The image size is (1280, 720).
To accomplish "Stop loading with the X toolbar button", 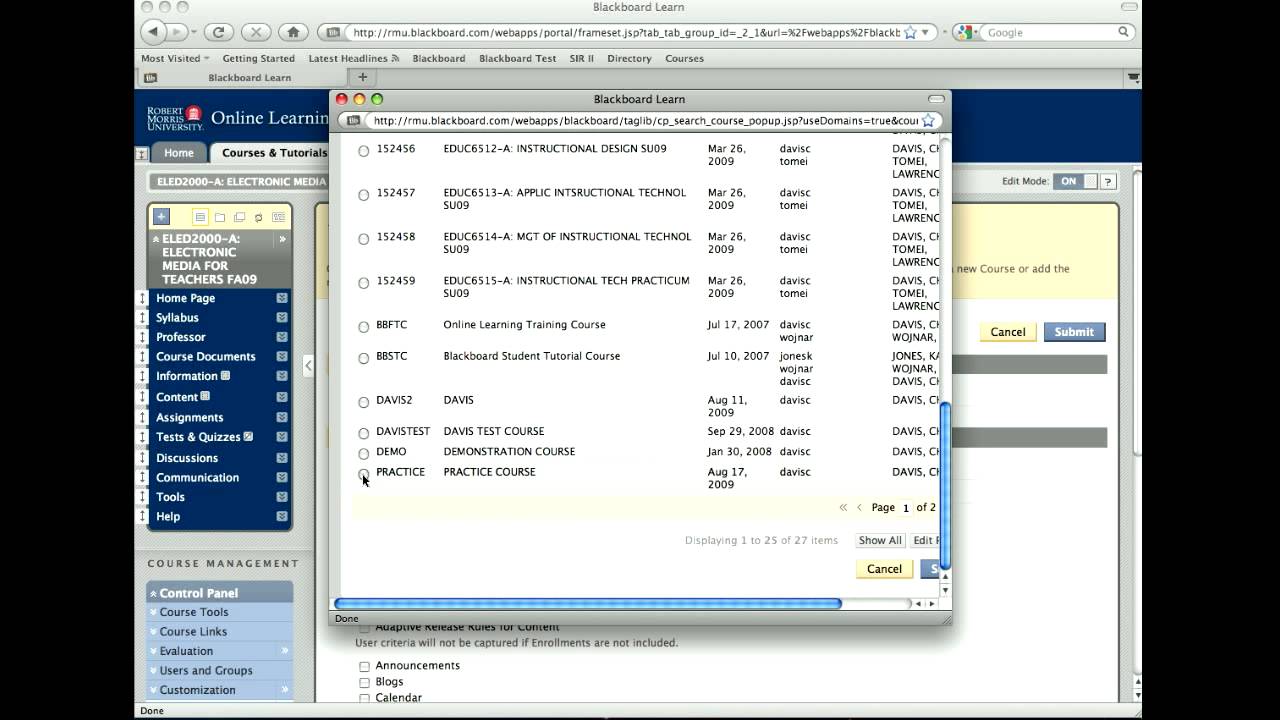I will (x=255, y=32).
